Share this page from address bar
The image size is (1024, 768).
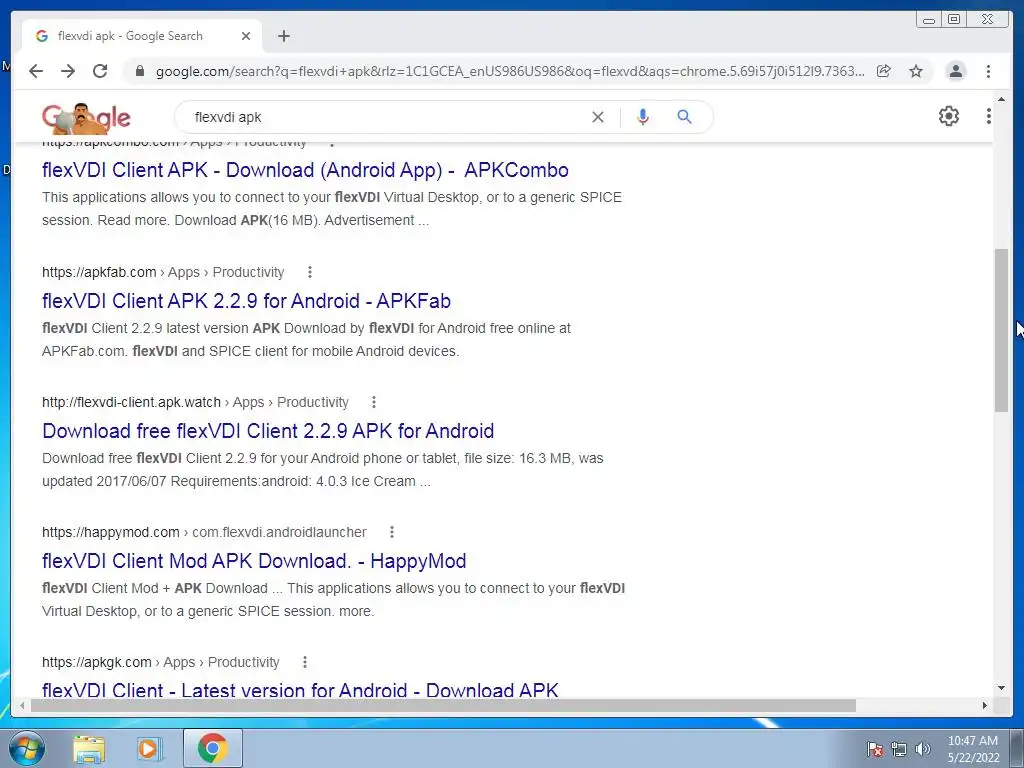pos(884,71)
